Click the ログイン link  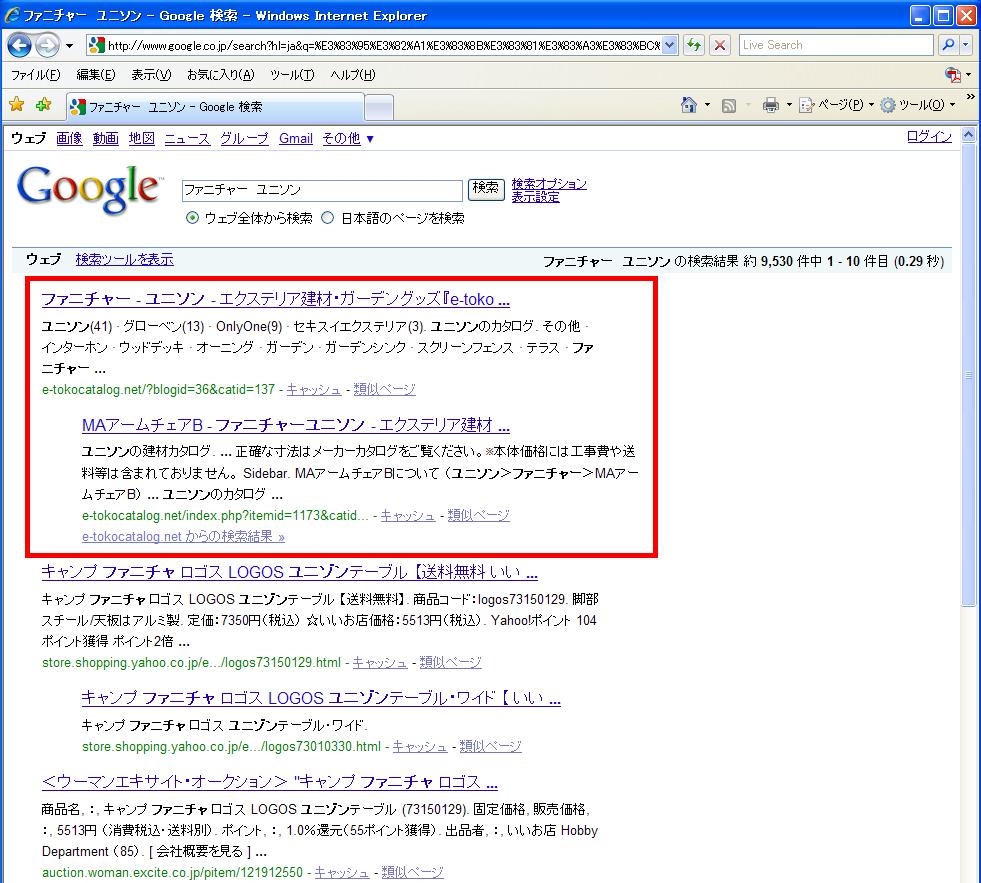coord(929,137)
